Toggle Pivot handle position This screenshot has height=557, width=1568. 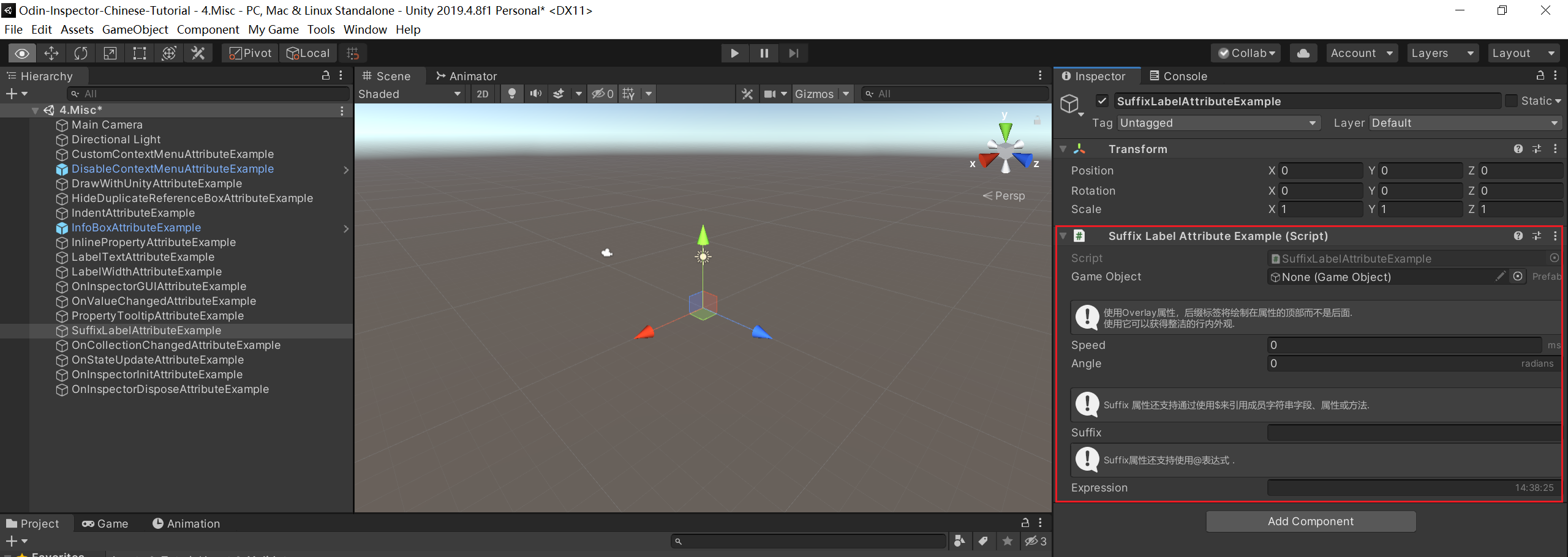pyautogui.click(x=251, y=53)
